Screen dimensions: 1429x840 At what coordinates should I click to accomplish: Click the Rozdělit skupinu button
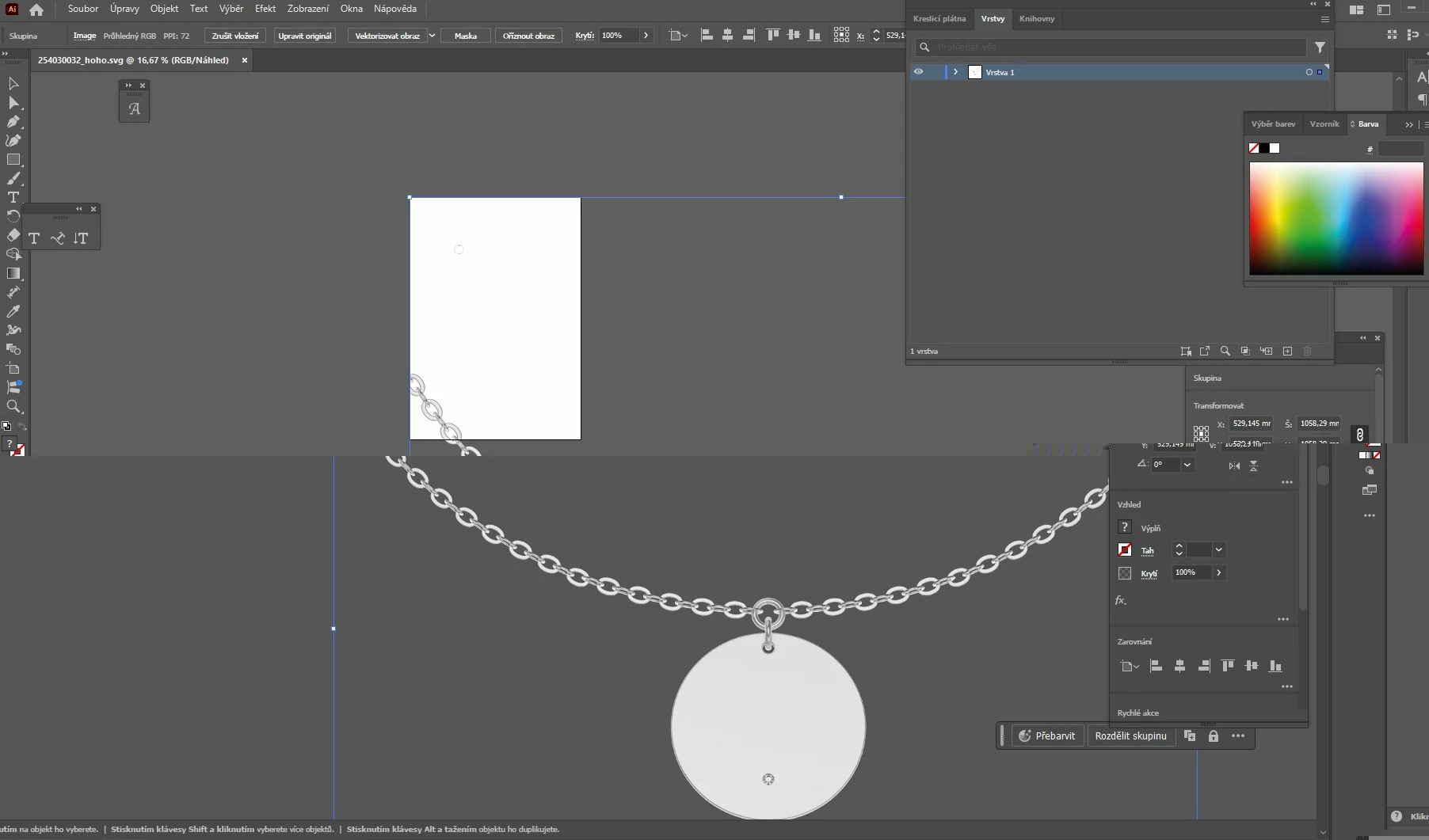point(1130,736)
